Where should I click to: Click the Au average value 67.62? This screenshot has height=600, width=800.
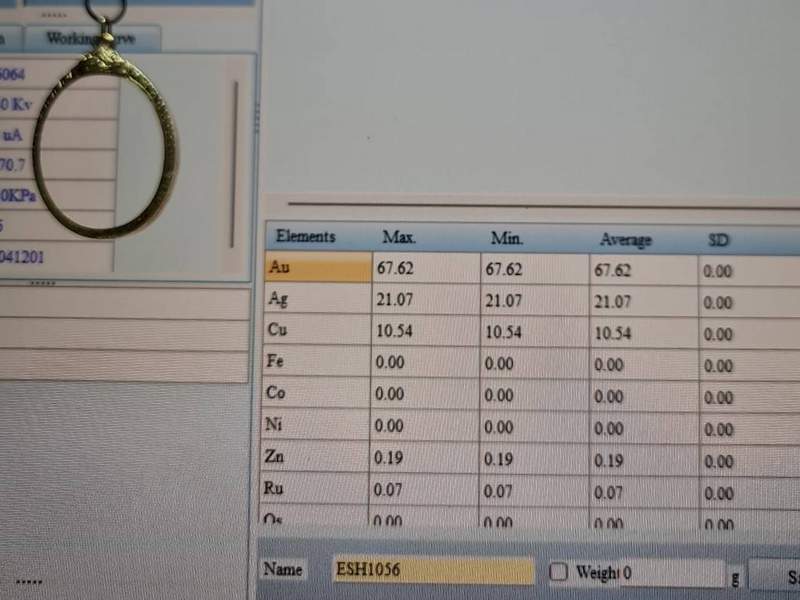tap(612, 271)
